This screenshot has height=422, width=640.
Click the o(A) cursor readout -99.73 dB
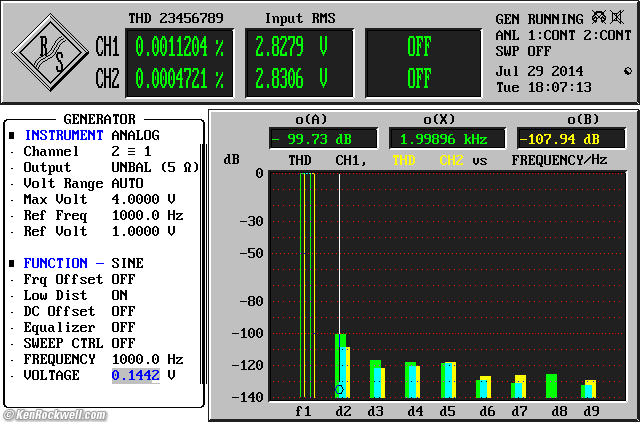pyautogui.click(x=323, y=139)
